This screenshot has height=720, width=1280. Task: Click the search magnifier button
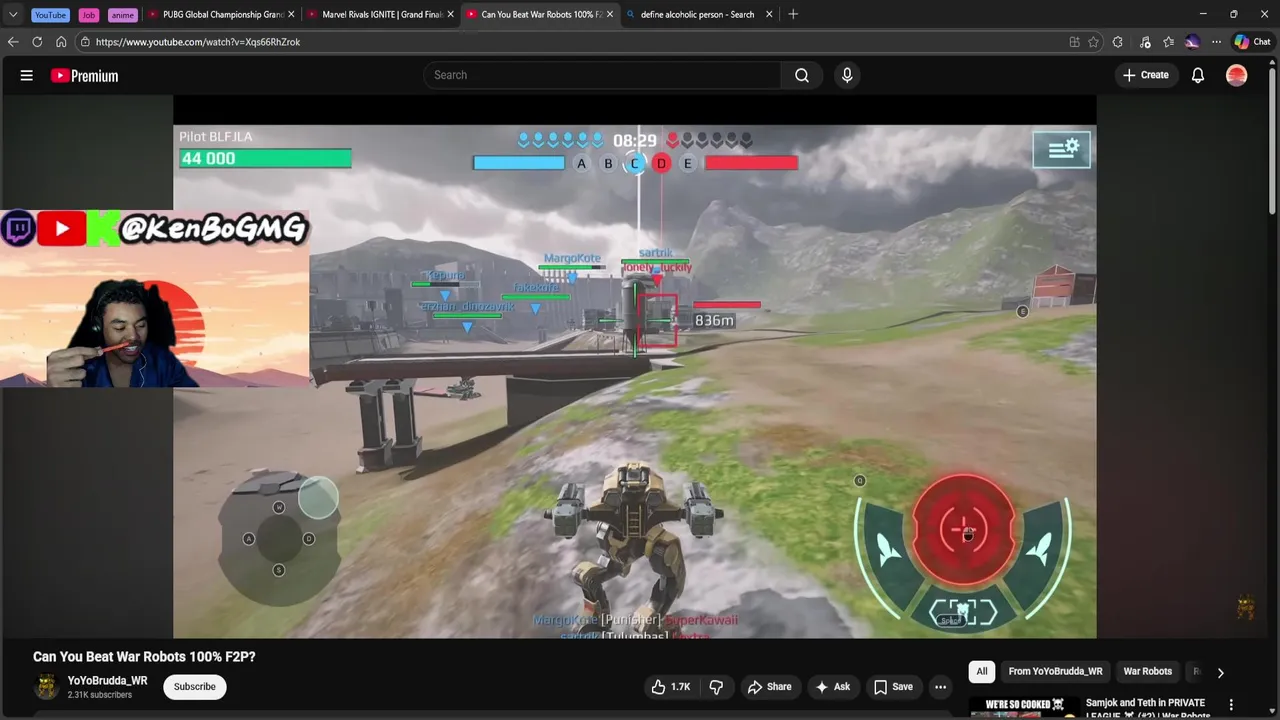coord(802,75)
